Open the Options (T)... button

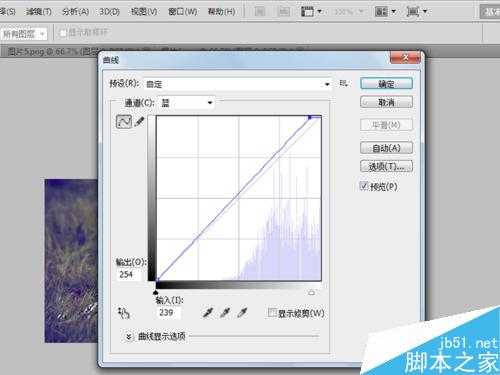pyautogui.click(x=386, y=166)
